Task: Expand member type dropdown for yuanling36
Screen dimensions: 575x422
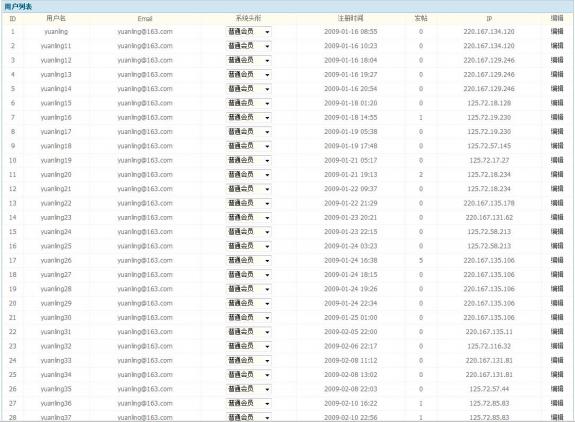Action: point(249,404)
